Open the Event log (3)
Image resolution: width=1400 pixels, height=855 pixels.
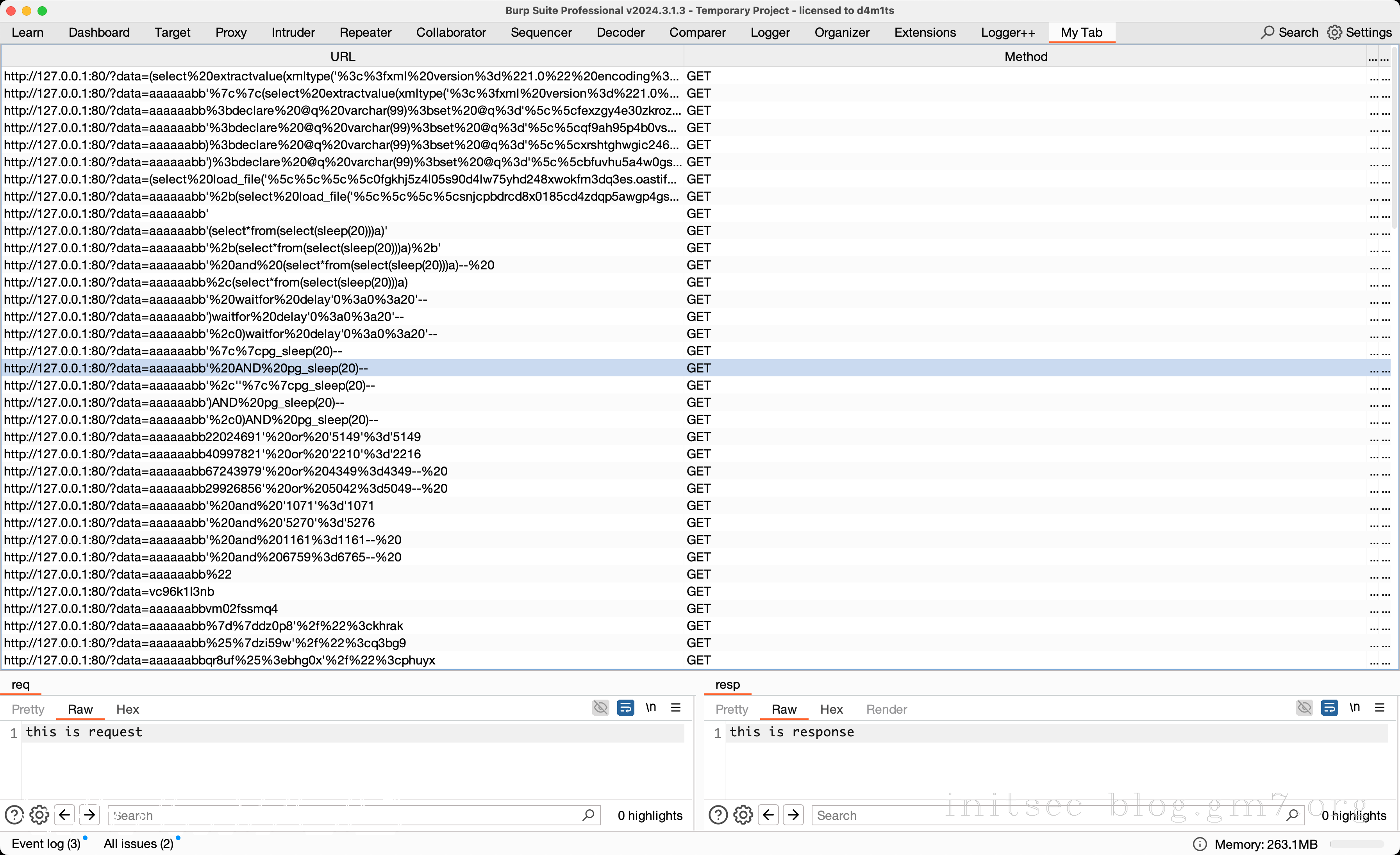click(x=46, y=844)
